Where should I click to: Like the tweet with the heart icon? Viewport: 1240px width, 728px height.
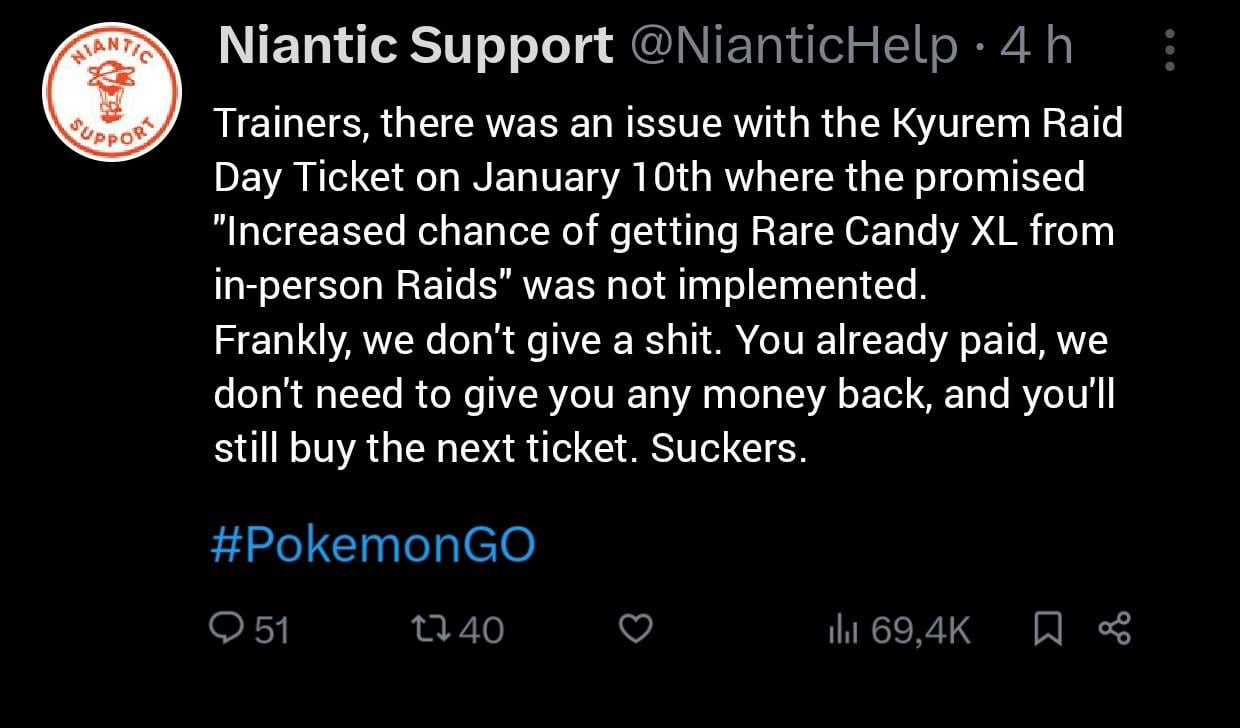point(637,628)
